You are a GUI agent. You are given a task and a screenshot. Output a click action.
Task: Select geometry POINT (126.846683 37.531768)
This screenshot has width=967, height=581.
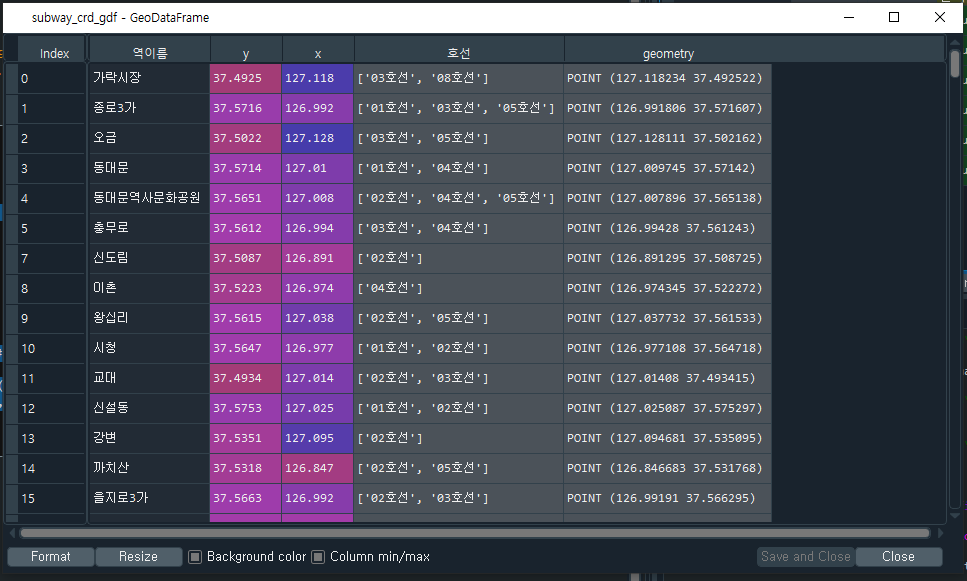coord(668,468)
